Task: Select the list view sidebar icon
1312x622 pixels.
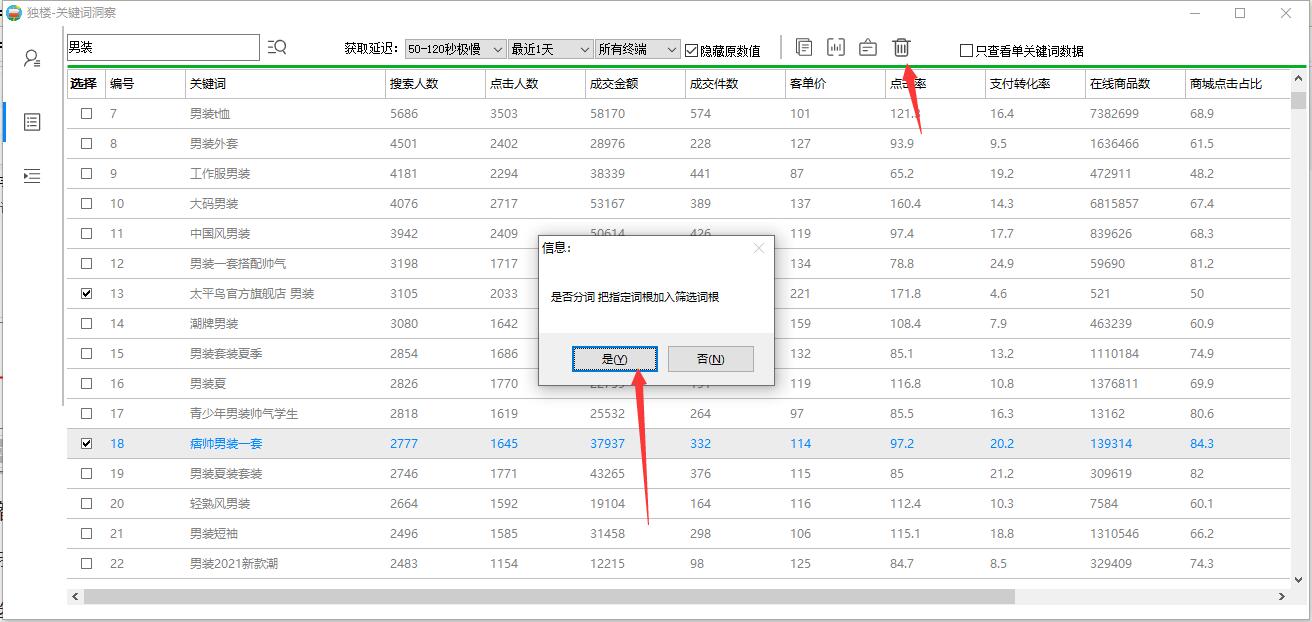Action: (32, 122)
